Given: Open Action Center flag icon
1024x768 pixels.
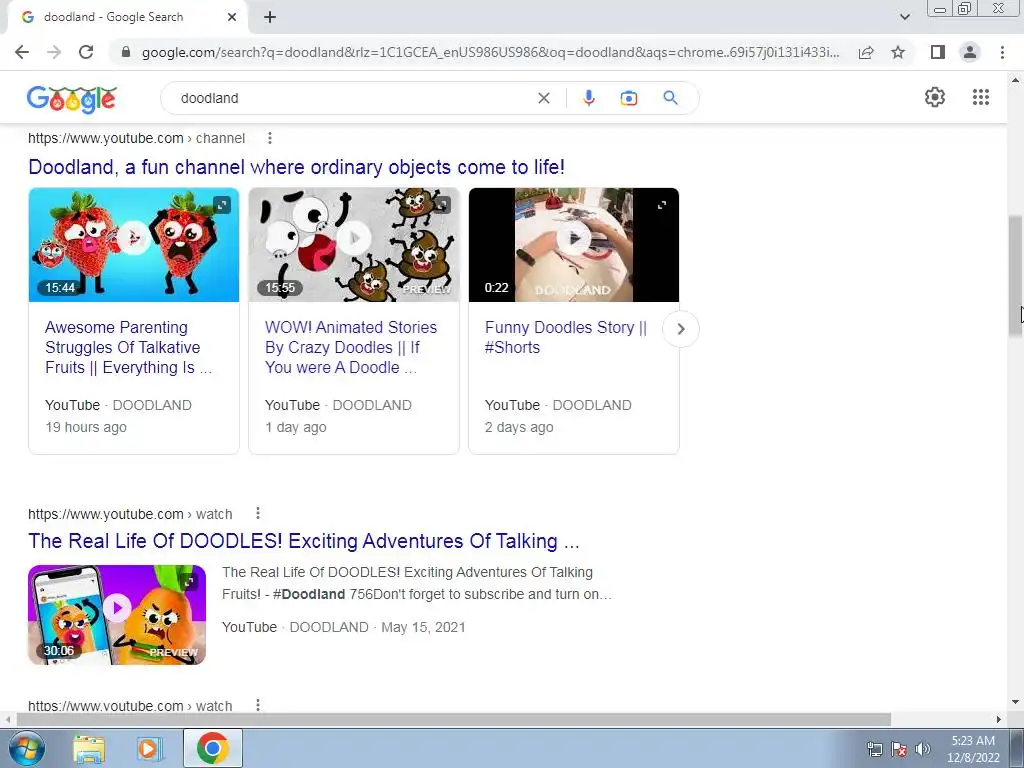Looking at the screenshot, I should tap(899, 749).
